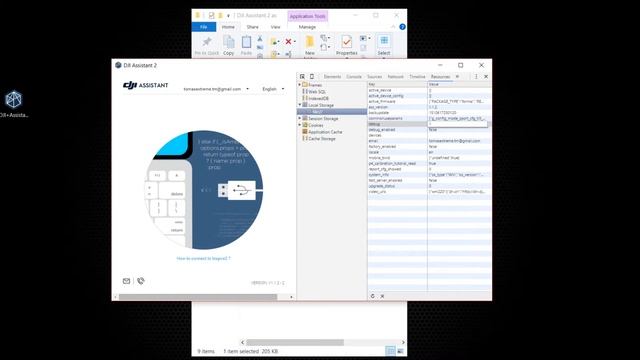640x360 pixels.
Task: Open the quick access toolbar dropdown arrow
Action: (229, 16)
